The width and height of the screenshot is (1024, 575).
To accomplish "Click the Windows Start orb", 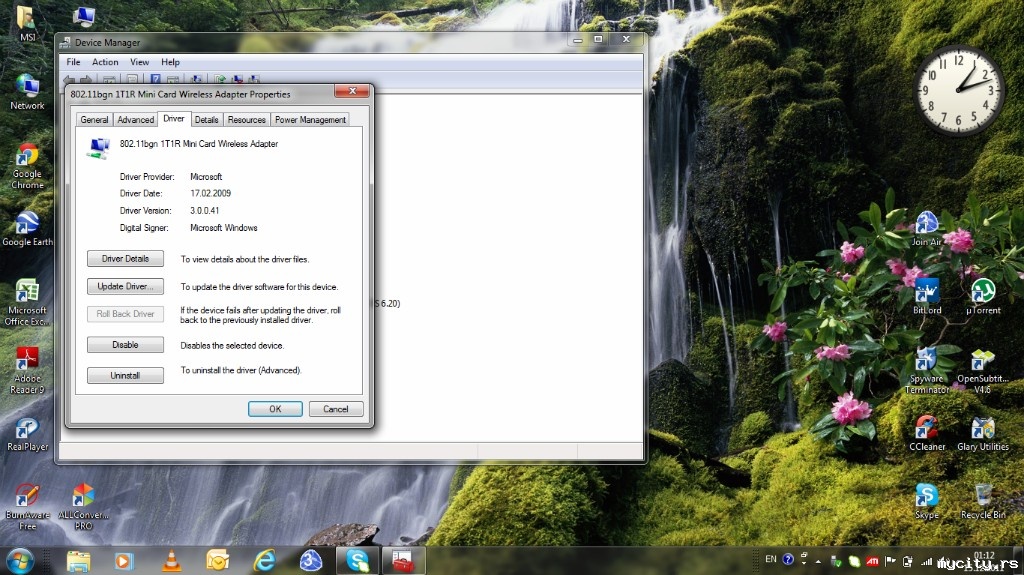I will click(20, 561).
